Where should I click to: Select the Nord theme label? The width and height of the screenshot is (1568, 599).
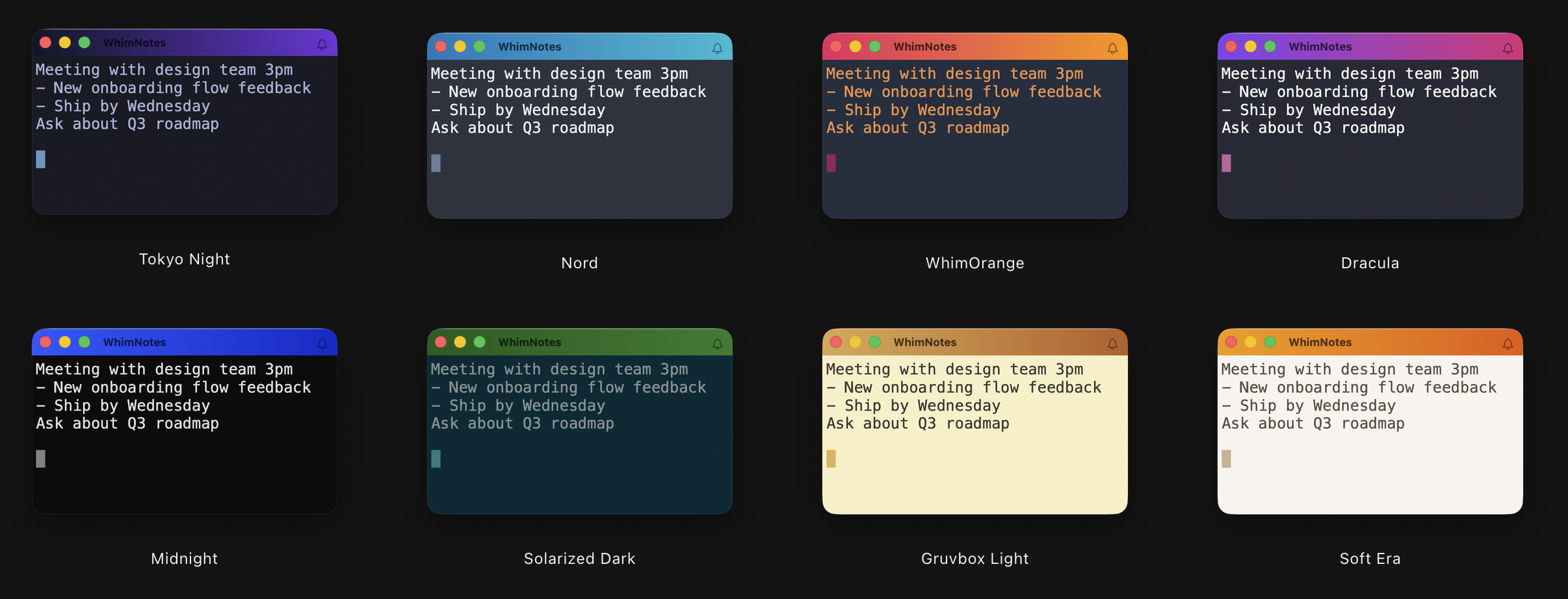(580, 263)
